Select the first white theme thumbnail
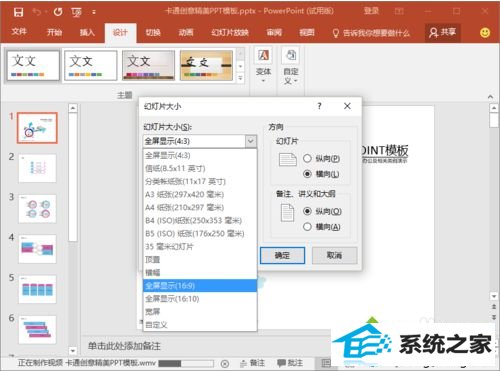The width and height of the screenshot is (500, 371). pyautogui.click(x=33, y=65)
